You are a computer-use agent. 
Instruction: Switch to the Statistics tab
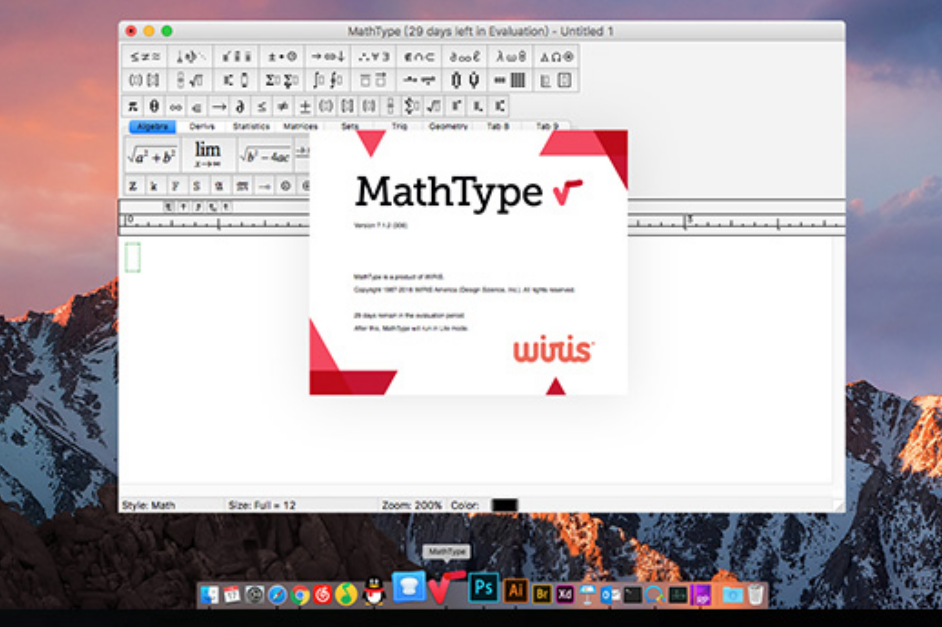point(251,126)
